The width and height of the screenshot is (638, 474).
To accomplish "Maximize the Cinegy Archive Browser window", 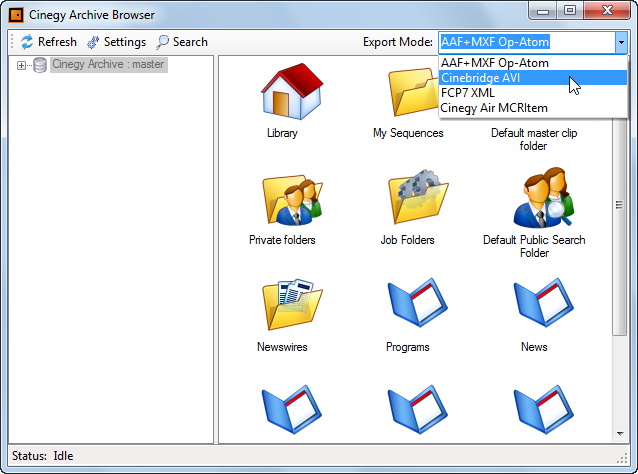I will tap(570, 11).
